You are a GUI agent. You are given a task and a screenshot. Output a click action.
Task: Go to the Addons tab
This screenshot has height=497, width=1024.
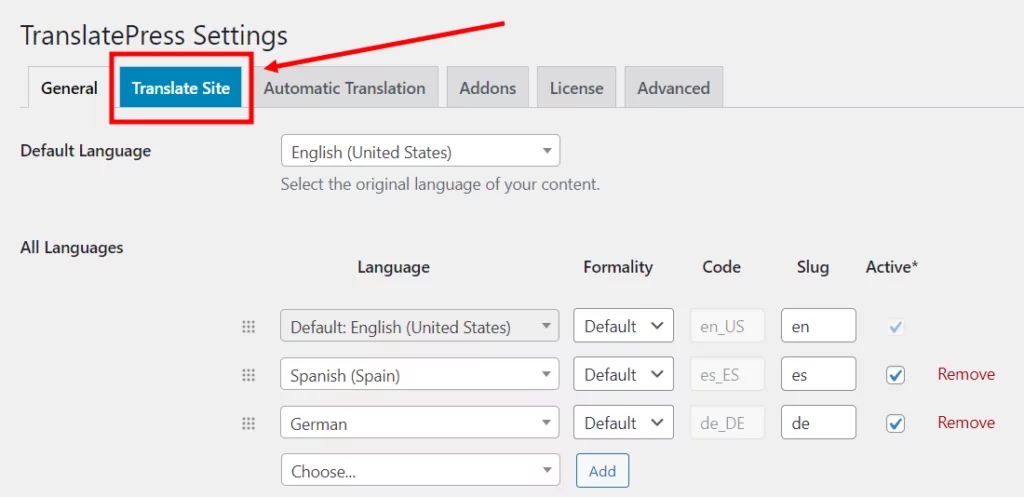(x=488, y=88)
